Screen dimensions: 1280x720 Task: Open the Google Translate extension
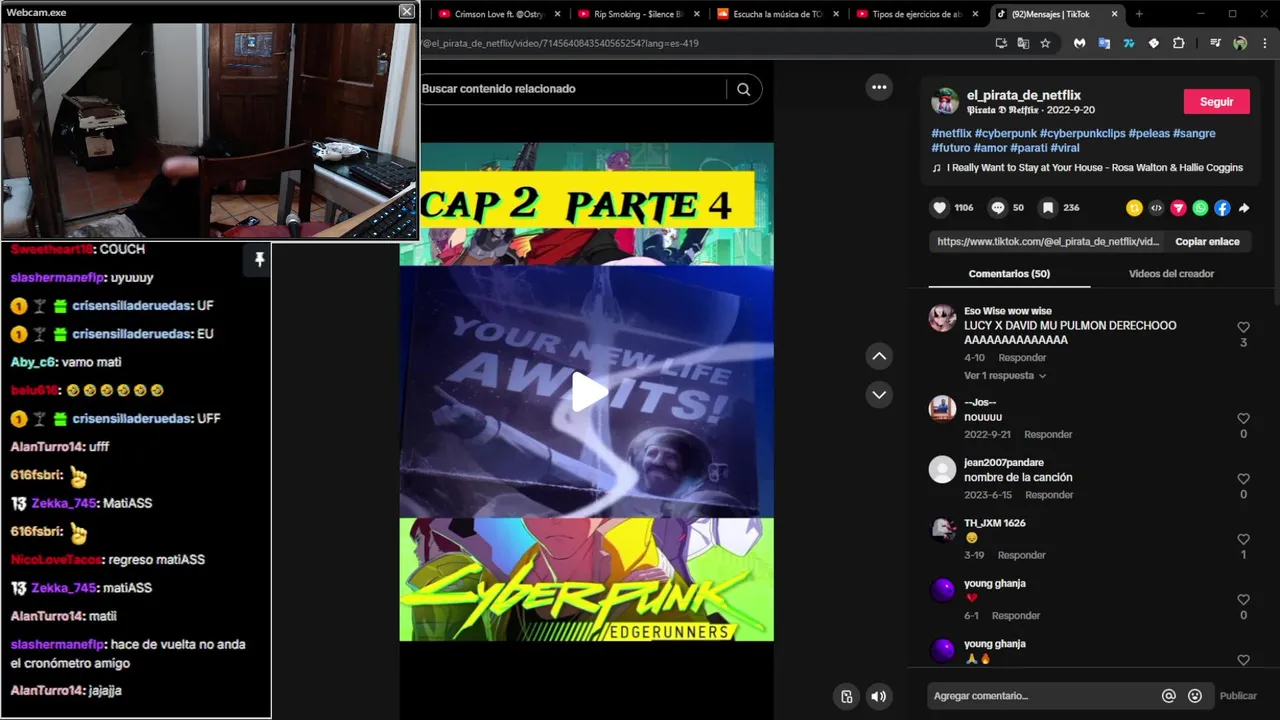click(x=1104, y=43)
